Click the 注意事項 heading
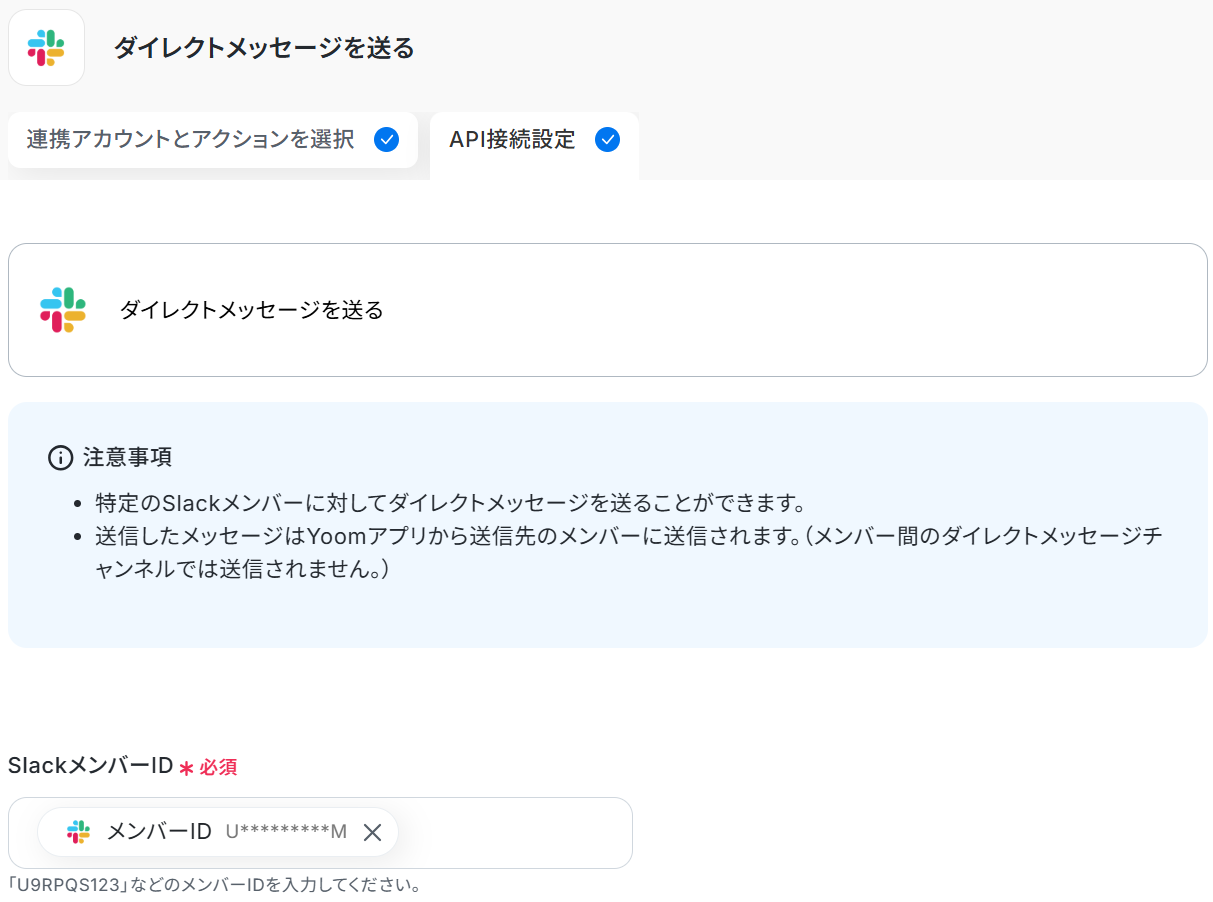Image resolution: width=1213 pixels, height=902 pixels. (127, 458)
